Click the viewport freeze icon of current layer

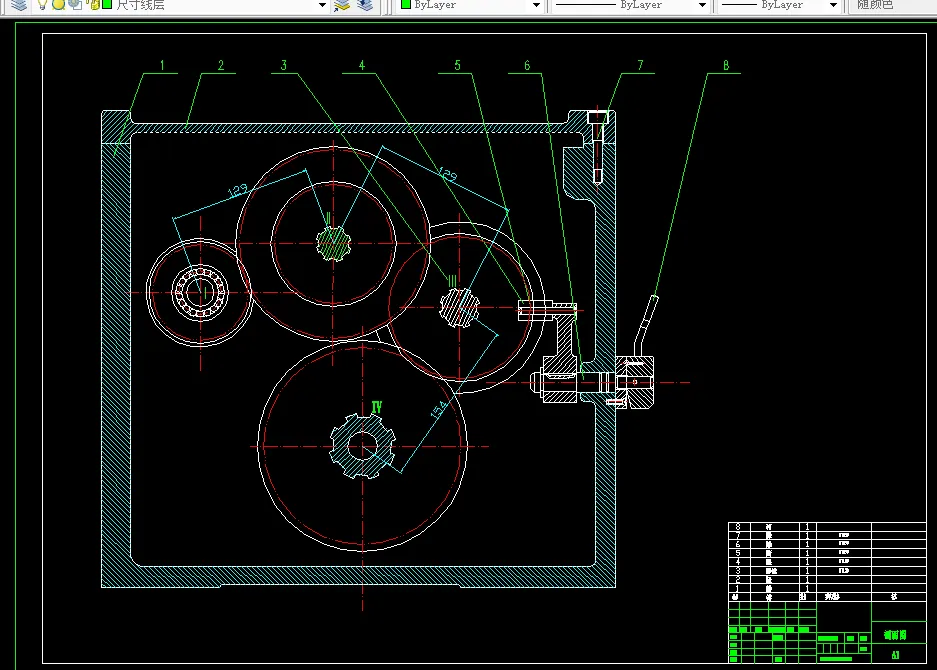pos(74,5)
